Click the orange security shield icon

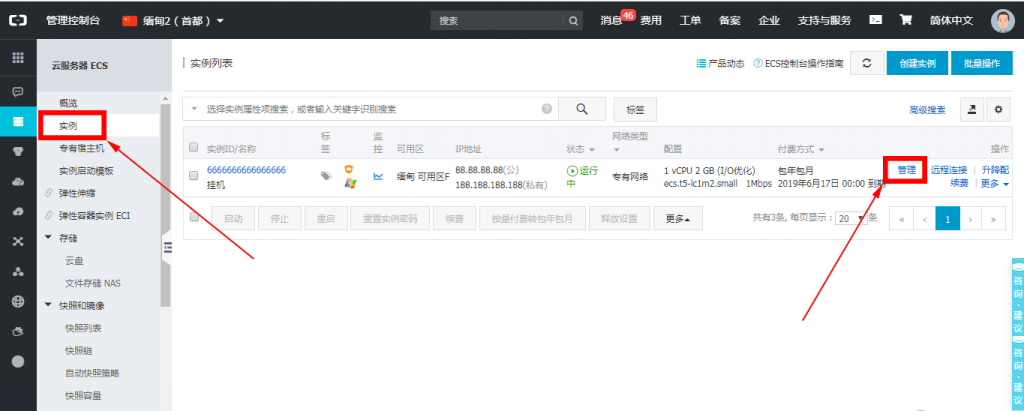tap(349, 169)
